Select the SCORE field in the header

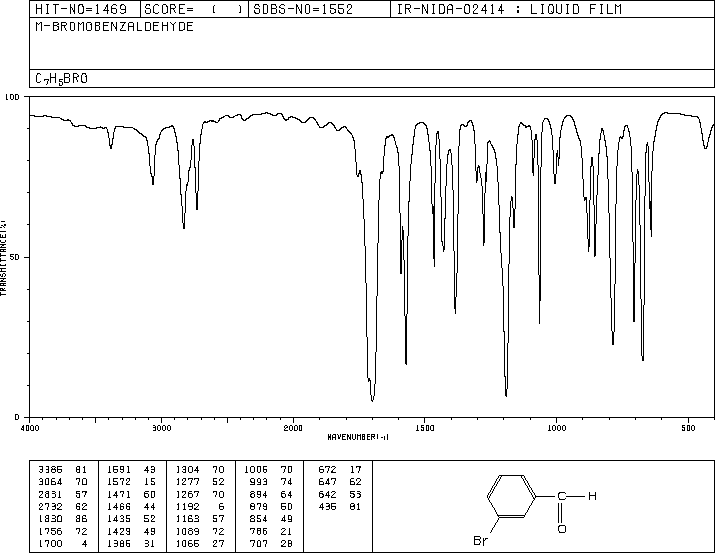194,9
